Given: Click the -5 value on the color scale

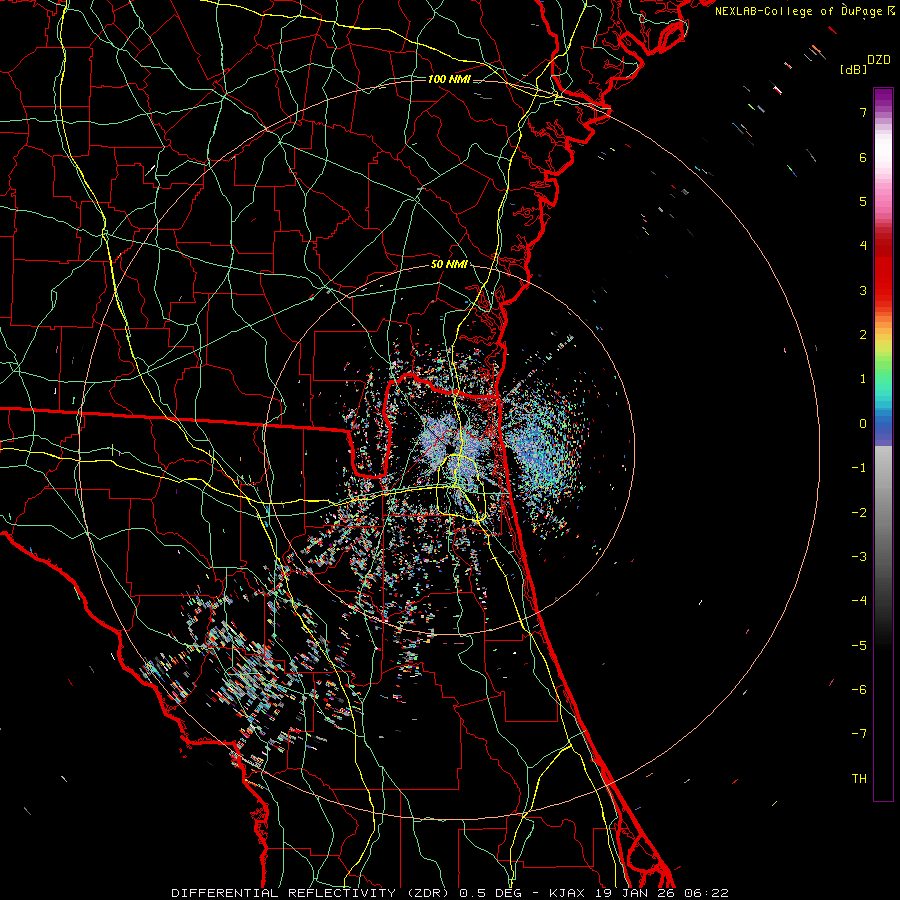Looking at the screenshot, I should 859,645.
